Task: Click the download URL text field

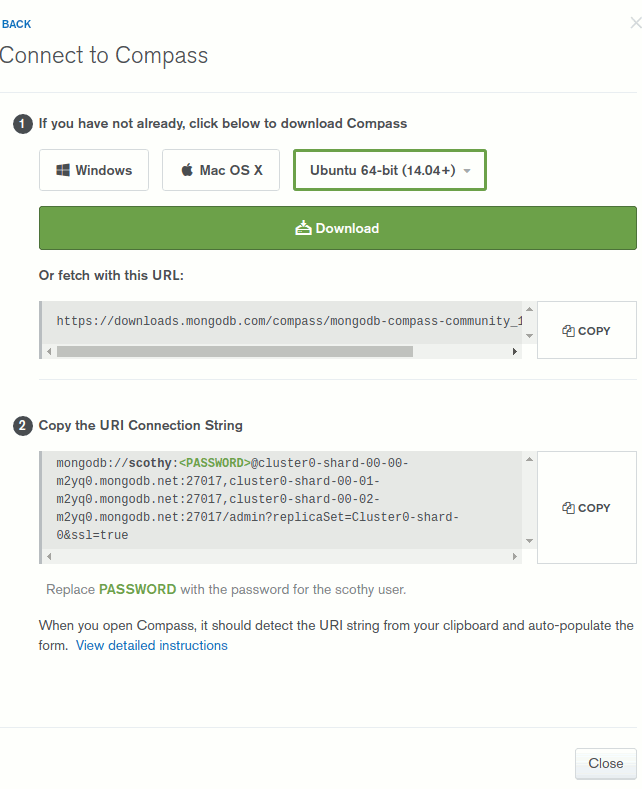Action: click(282, 322)
